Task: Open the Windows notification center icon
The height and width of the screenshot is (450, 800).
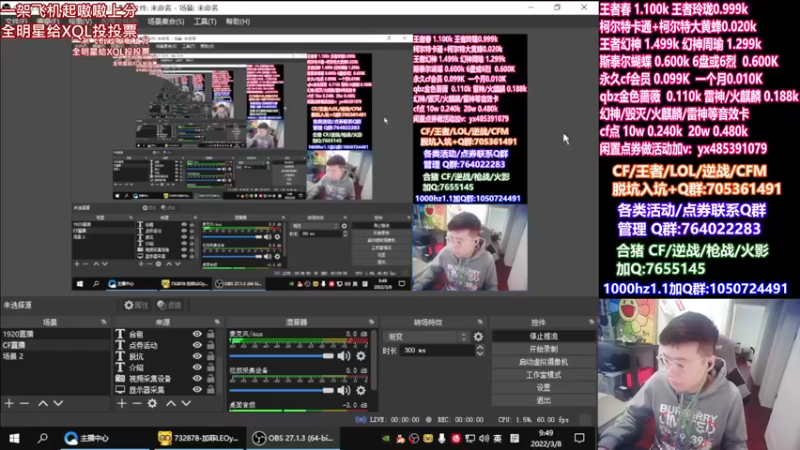Action: tap(579, 438)
